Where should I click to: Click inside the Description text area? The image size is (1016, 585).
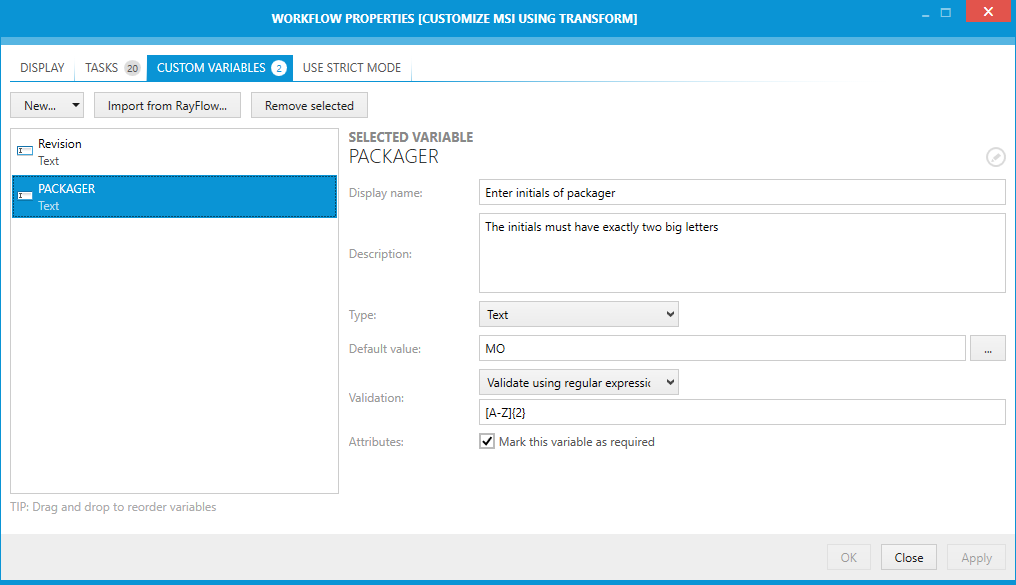click(x=742, y=253)
